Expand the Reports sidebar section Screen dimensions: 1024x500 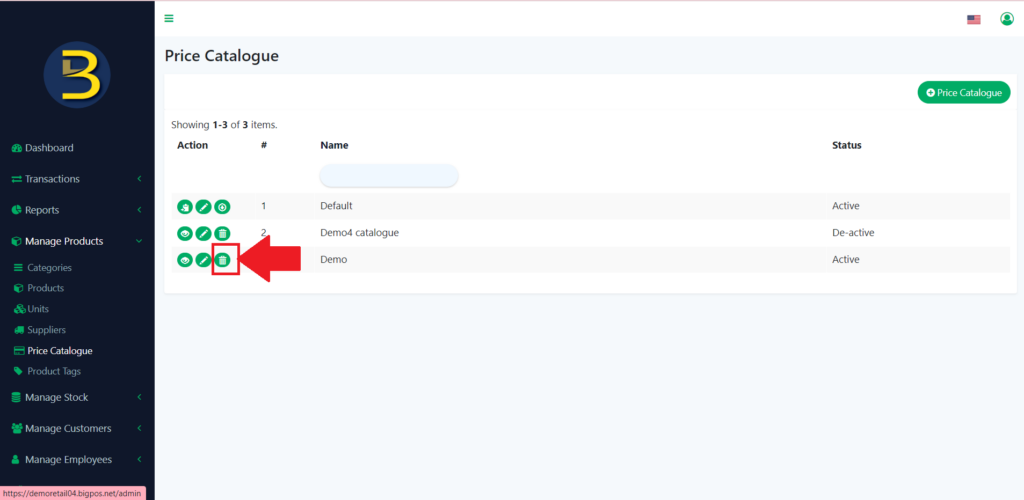(x=42, y=210)
